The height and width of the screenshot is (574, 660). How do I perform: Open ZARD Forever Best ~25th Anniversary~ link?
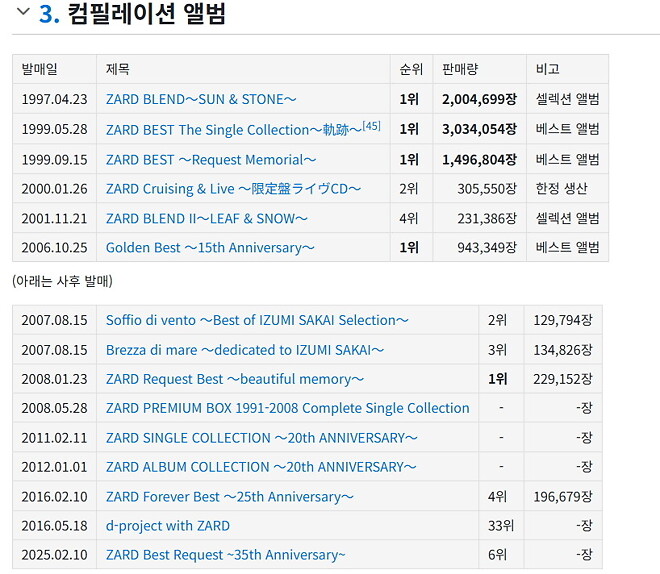coord(230,497)
